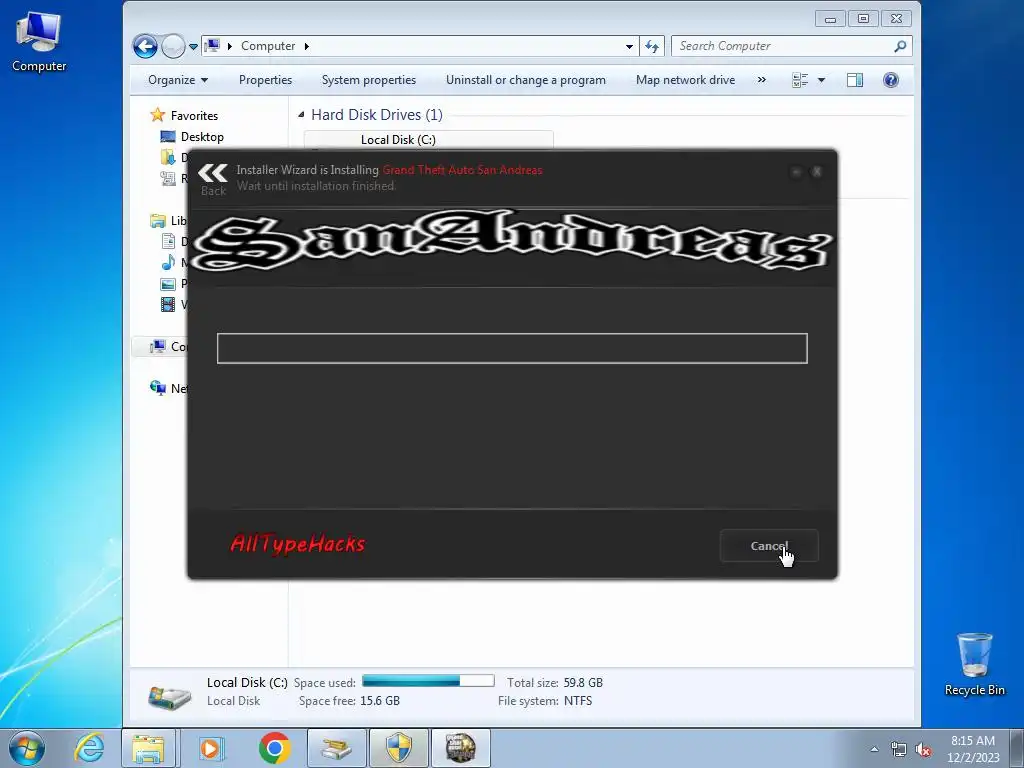
Task: Show hidden tray icons arrow
Action: tap(874, 749)
